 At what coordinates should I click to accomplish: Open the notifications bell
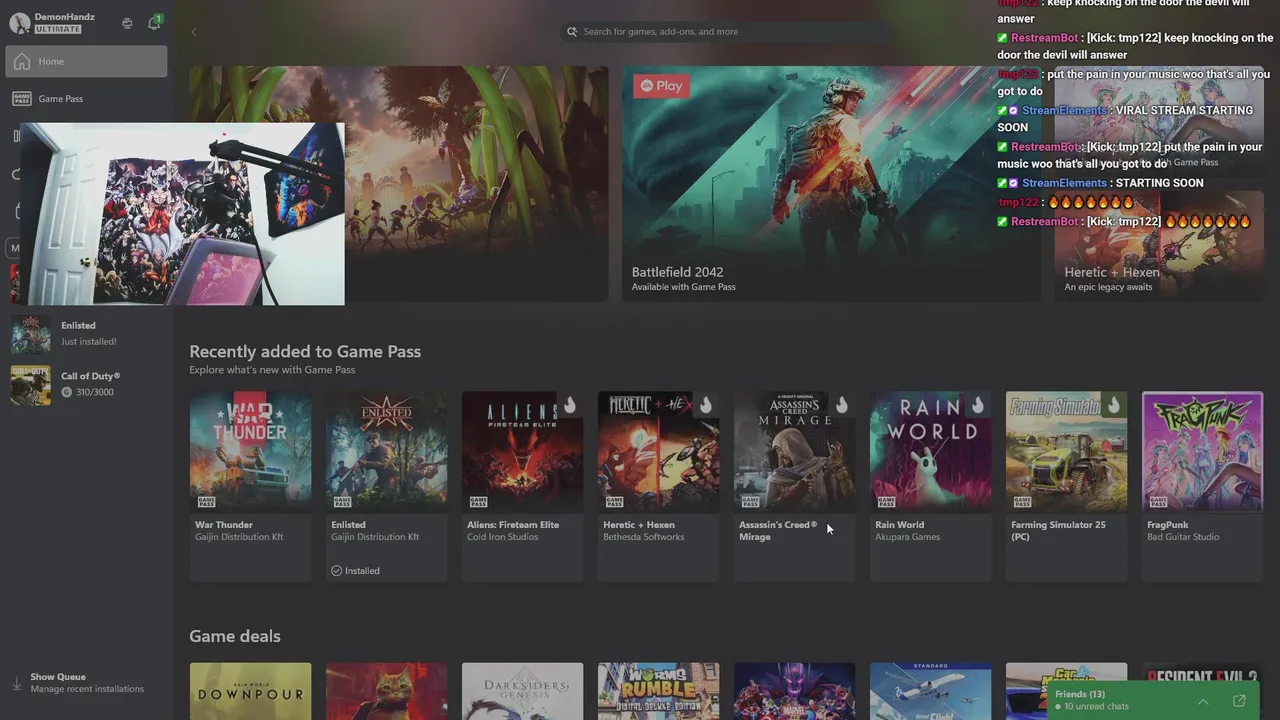click(x=154, y=22)
